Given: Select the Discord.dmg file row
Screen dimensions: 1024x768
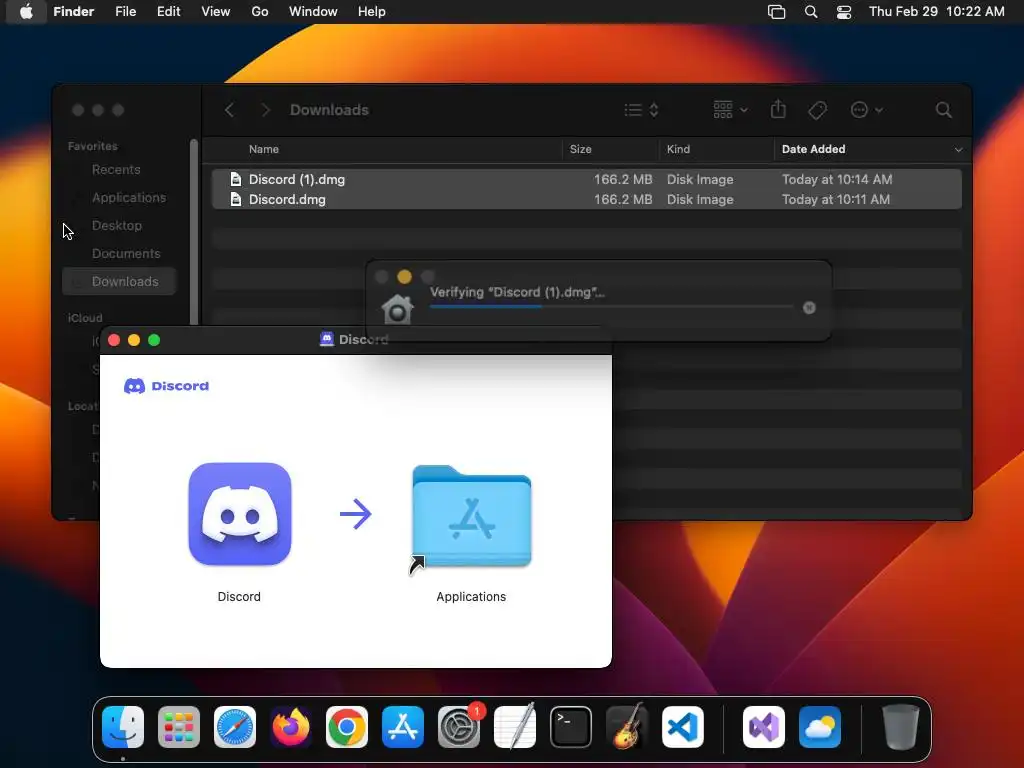Looking at the screenshot, I should click(x=586, y=200).
